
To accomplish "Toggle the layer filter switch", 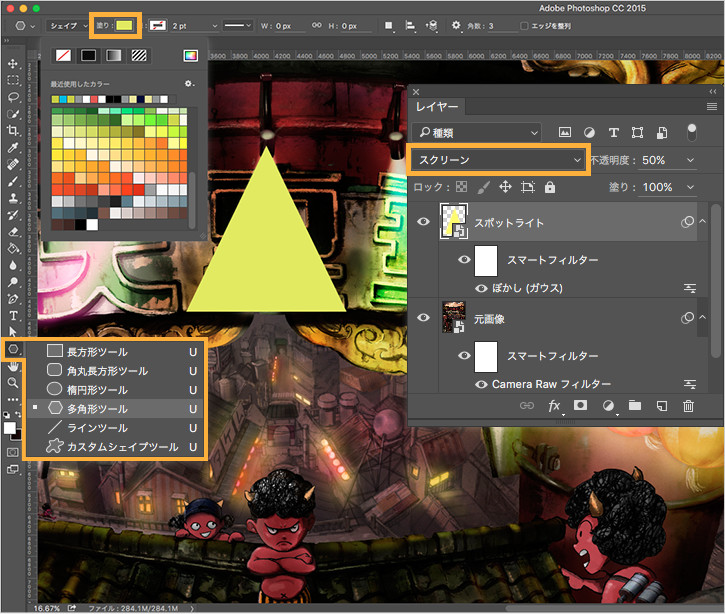I will [691, 133].
